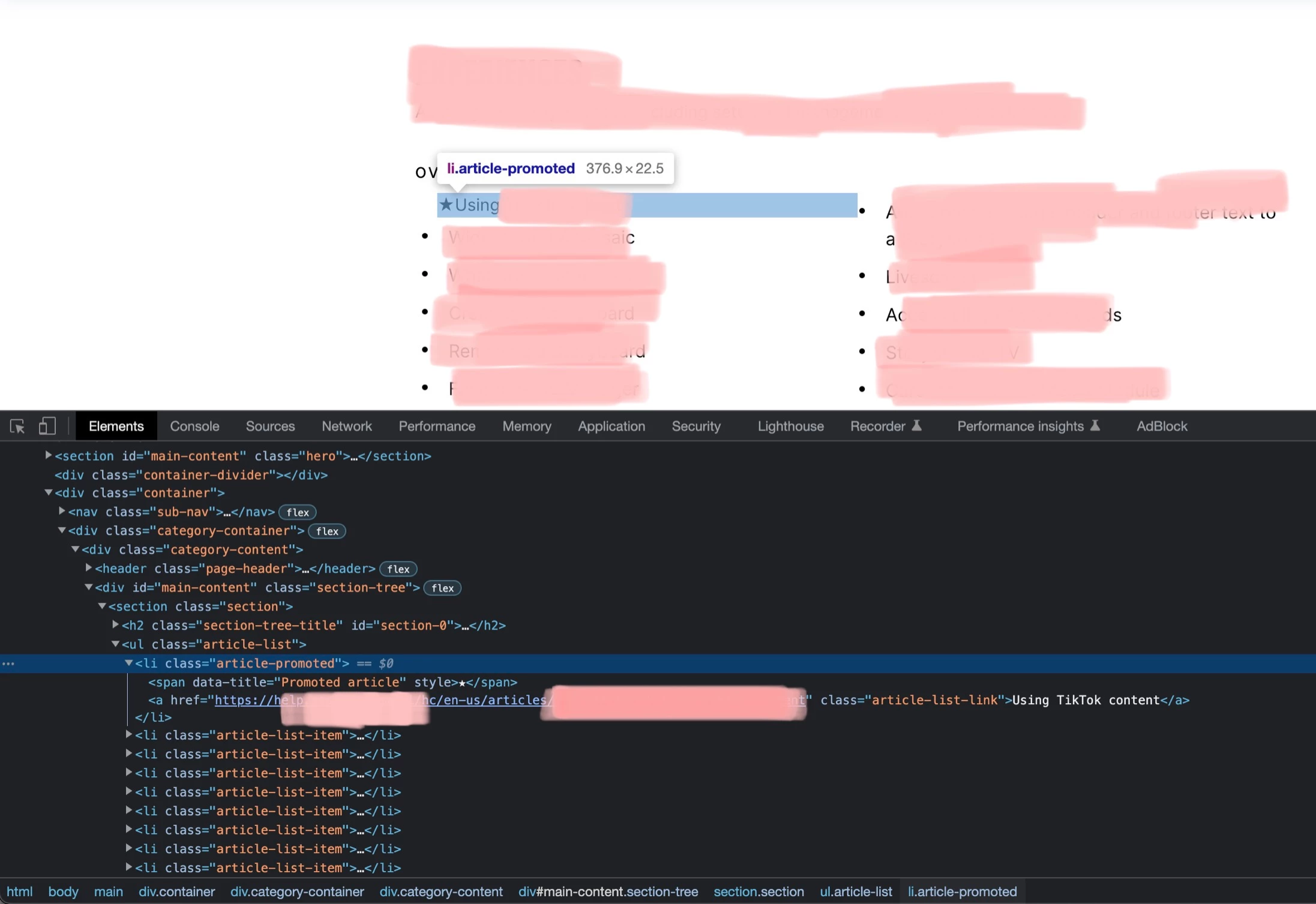Viewport: 1316px width, 904px height.
Task: Toggle the flex badge on page-header element
Action: click(x=398, y=569)
